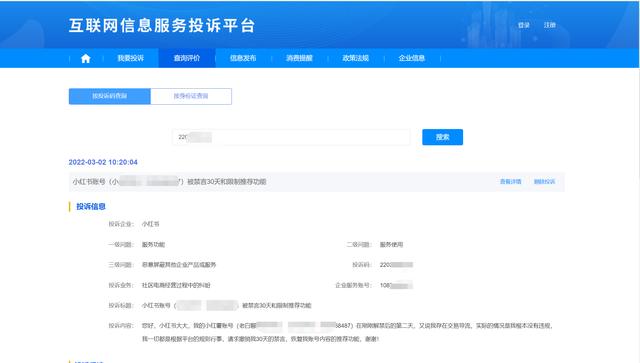Switch to 按投诉码查询 tab
The width and height of the screenshot is (640, 363).
pos(110,96)
